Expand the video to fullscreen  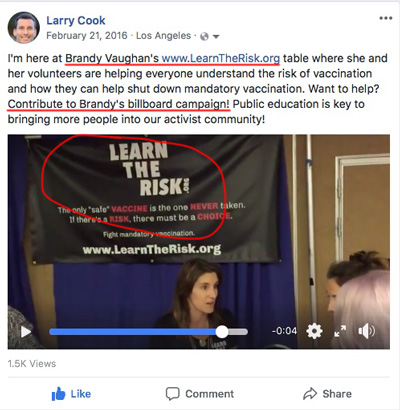coord(340,331)
